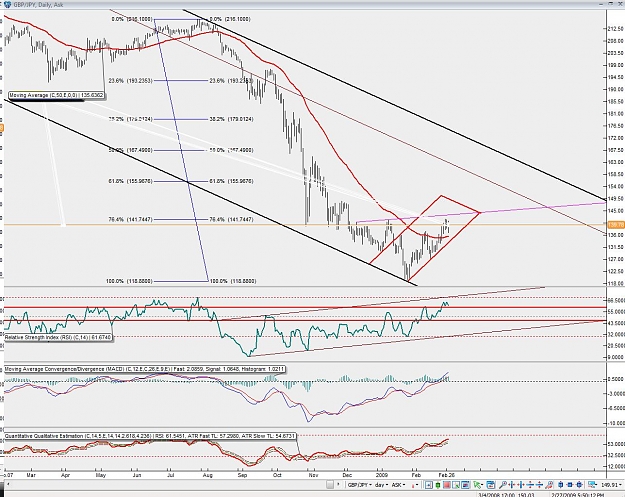Select the Relative Strength Index indicator label
This screenshot has width=625, height=497.
click(58, 337)
